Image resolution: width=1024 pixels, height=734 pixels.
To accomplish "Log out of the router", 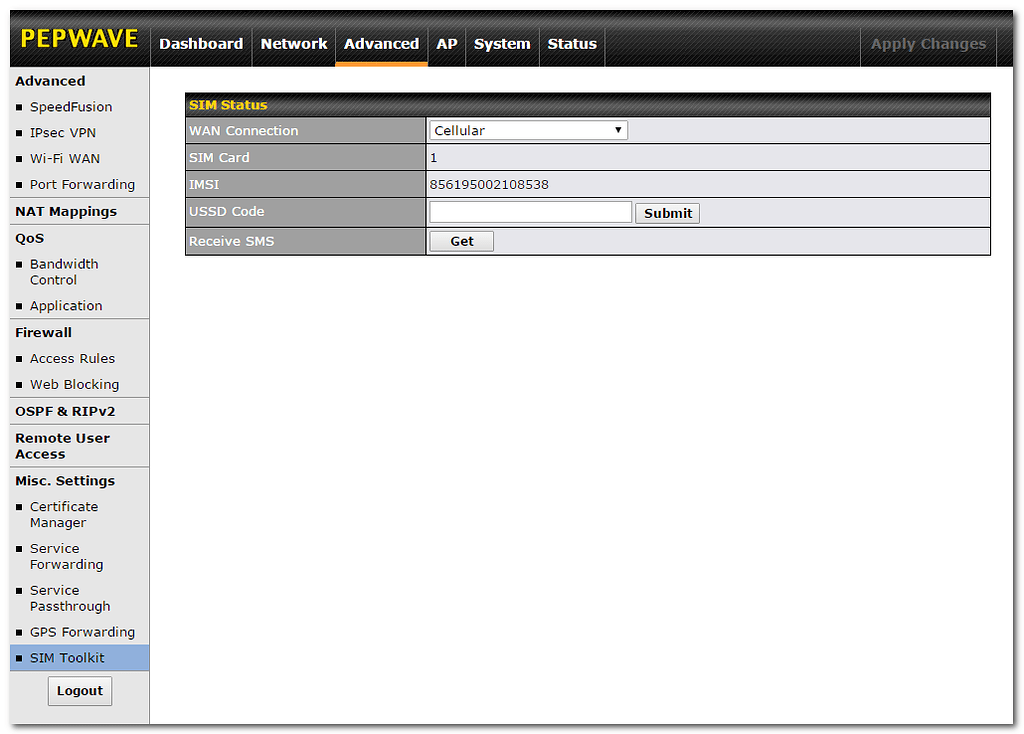I will pyautogui.click(x=79, y=690).
